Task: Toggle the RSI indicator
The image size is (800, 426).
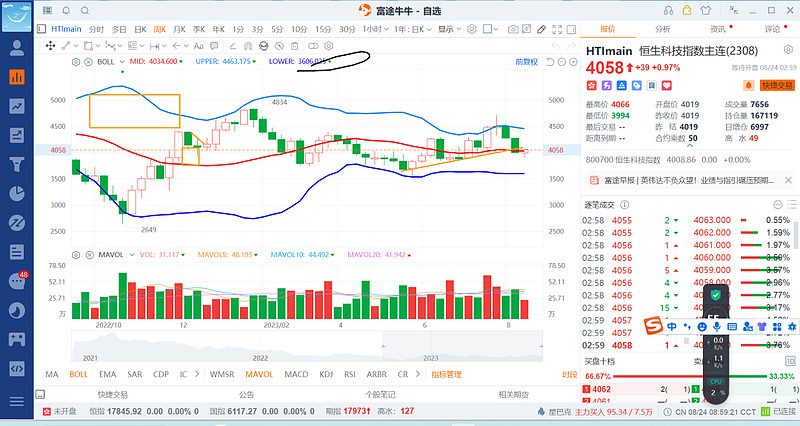Action: click(349, 374)
